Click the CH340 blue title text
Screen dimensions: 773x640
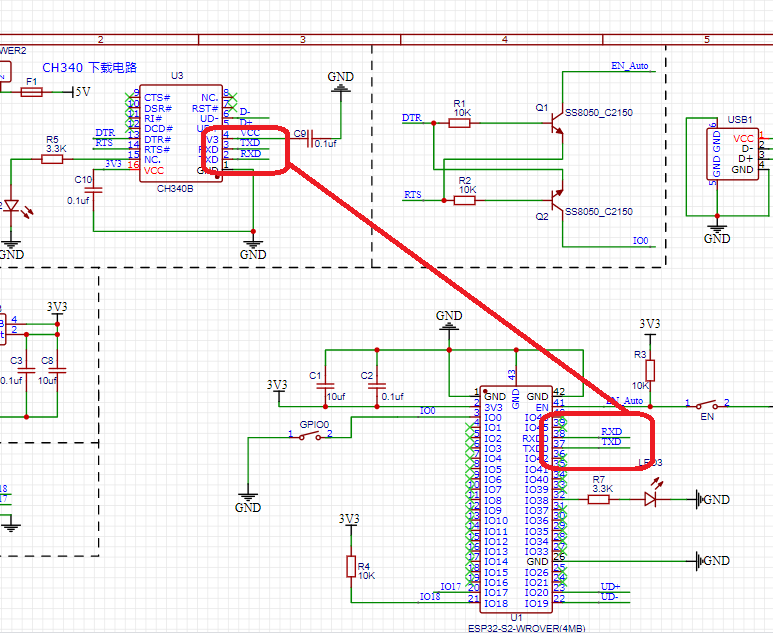point(89,68)
